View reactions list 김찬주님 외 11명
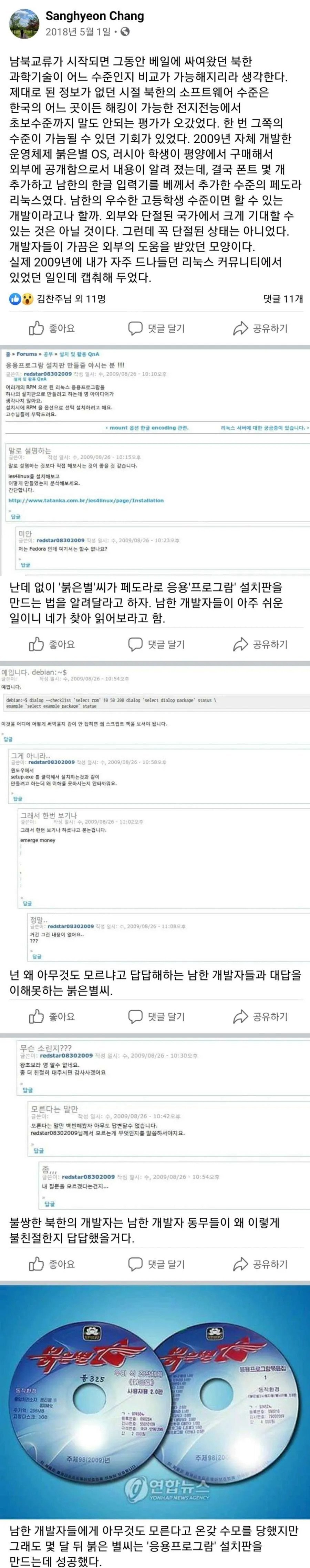The height and width of the screenshot is (1568, 310). 71,298
